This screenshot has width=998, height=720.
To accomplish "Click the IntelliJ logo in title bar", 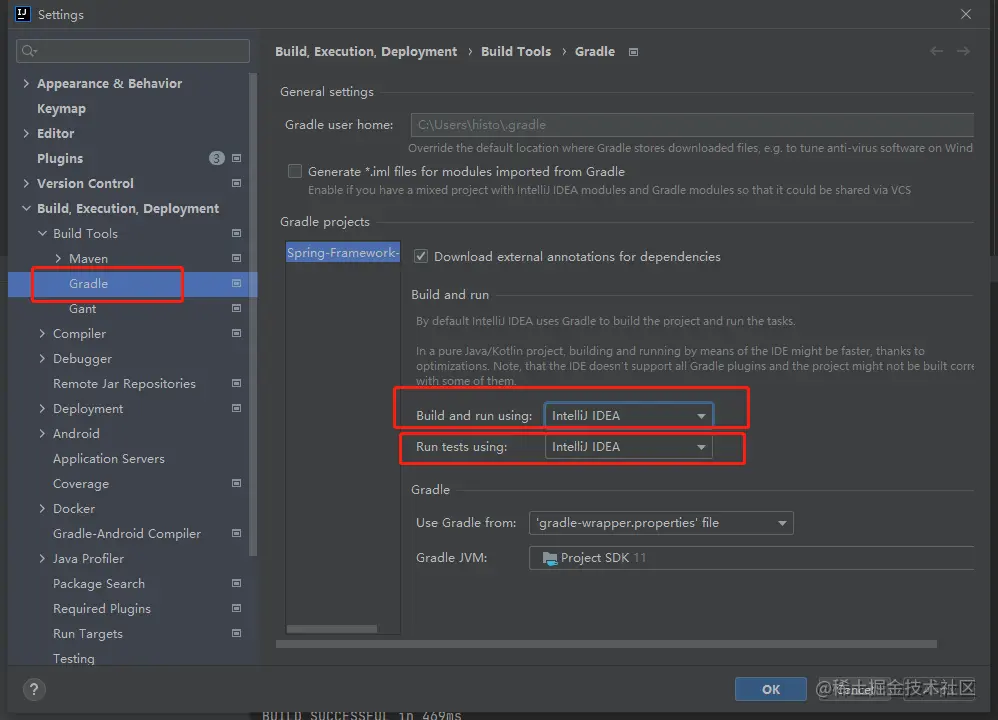I will (x=22, y=14).
